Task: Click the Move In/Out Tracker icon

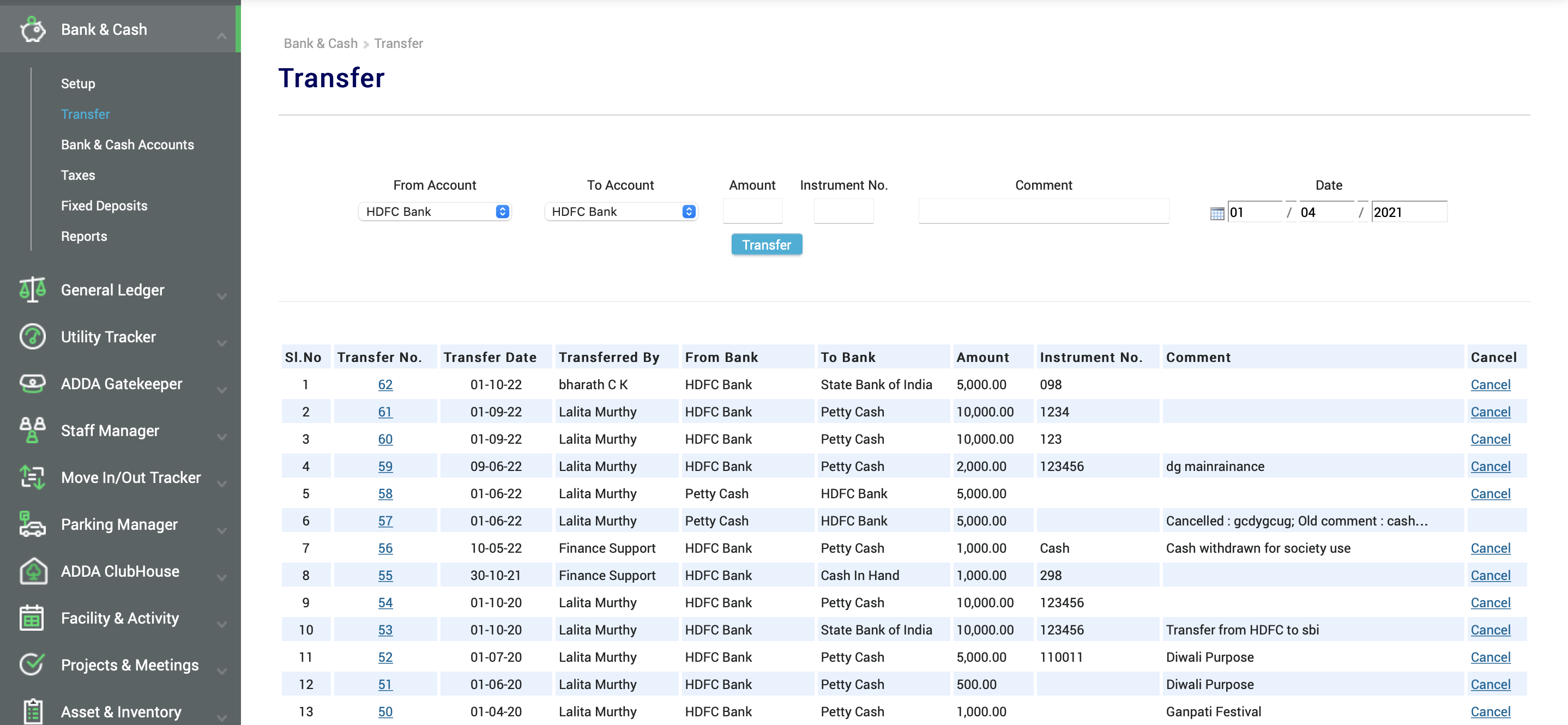Action: (x=32, y=477)
